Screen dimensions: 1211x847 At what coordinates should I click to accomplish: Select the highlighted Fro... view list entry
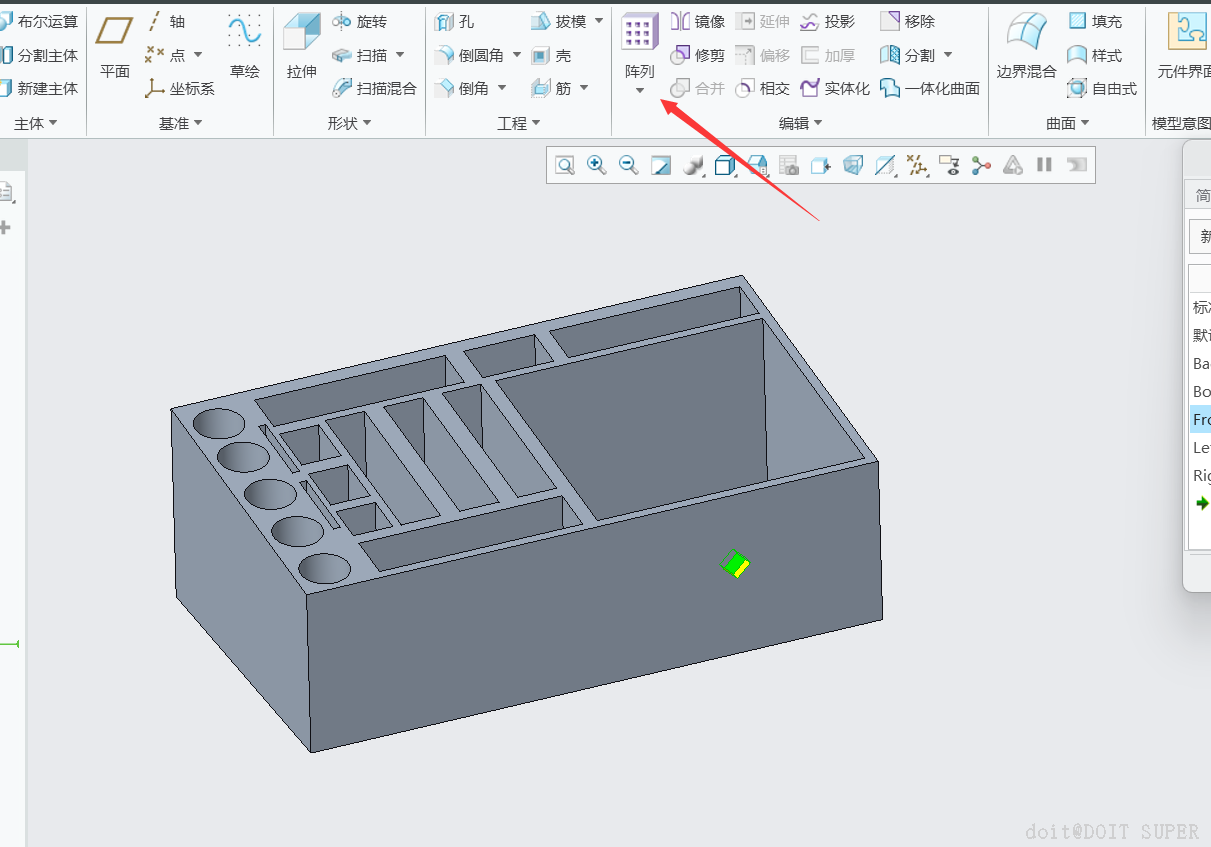(x=1201, y=420)
